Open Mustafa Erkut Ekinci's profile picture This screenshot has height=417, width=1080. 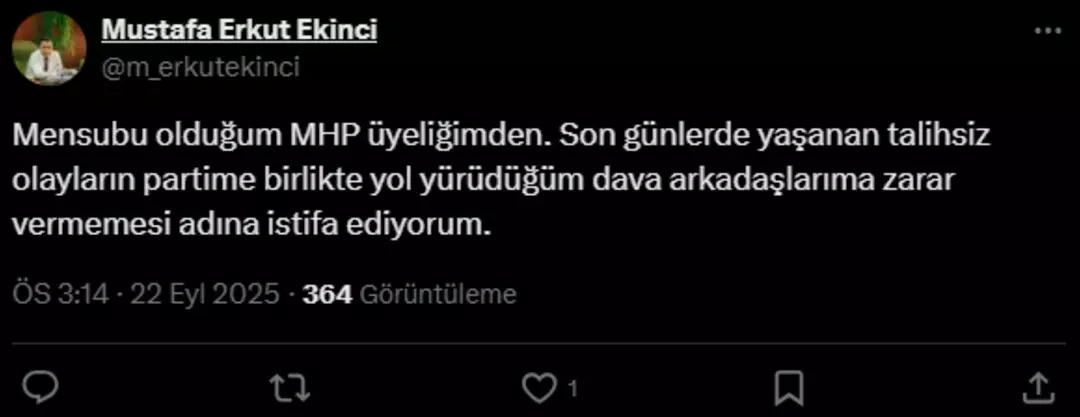[49, 48]
